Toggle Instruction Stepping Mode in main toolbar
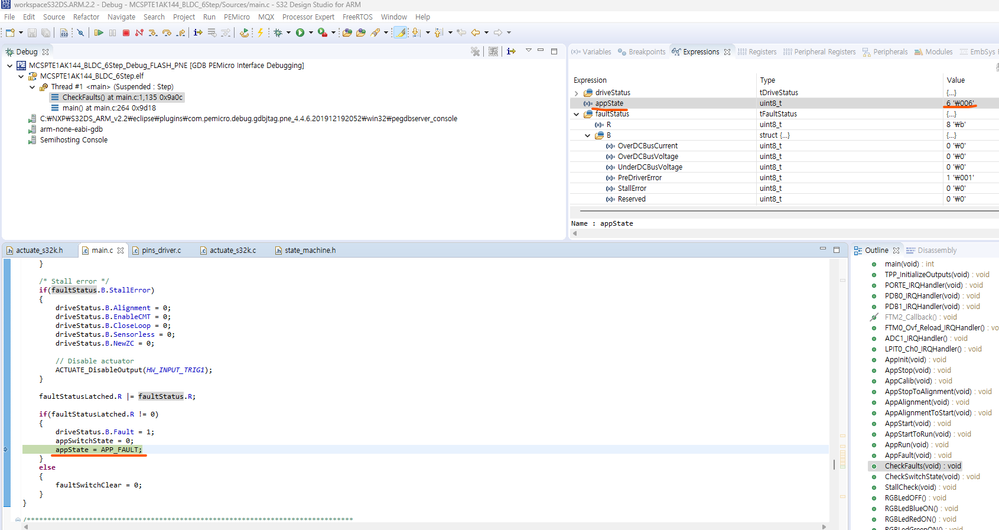 pyautogui.click(x=198, y=32)
